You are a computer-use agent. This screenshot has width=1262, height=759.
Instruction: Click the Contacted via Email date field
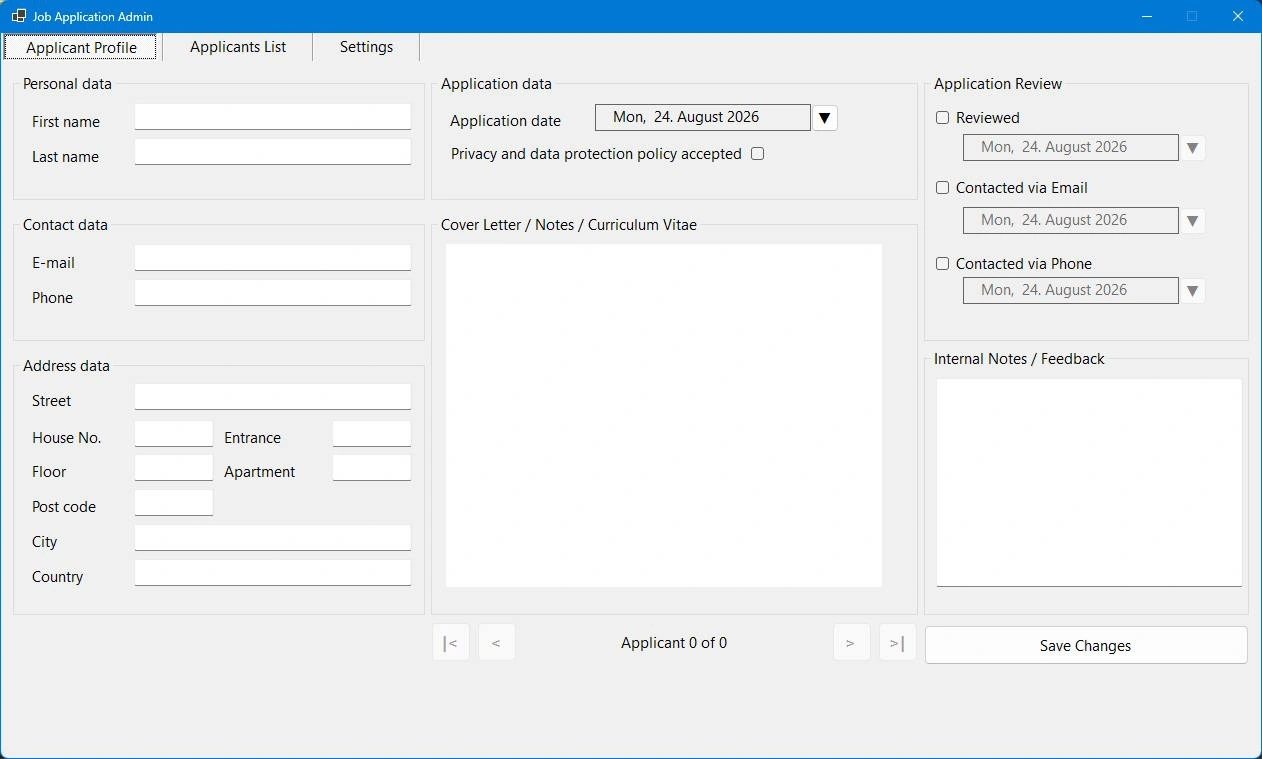tap(1071, 220)
